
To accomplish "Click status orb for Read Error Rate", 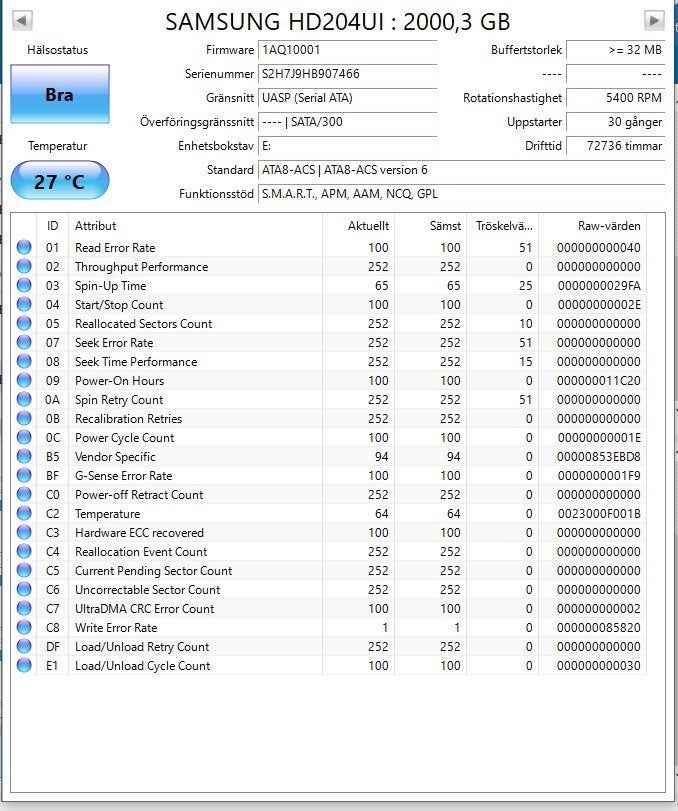I will tap(24, 248).
